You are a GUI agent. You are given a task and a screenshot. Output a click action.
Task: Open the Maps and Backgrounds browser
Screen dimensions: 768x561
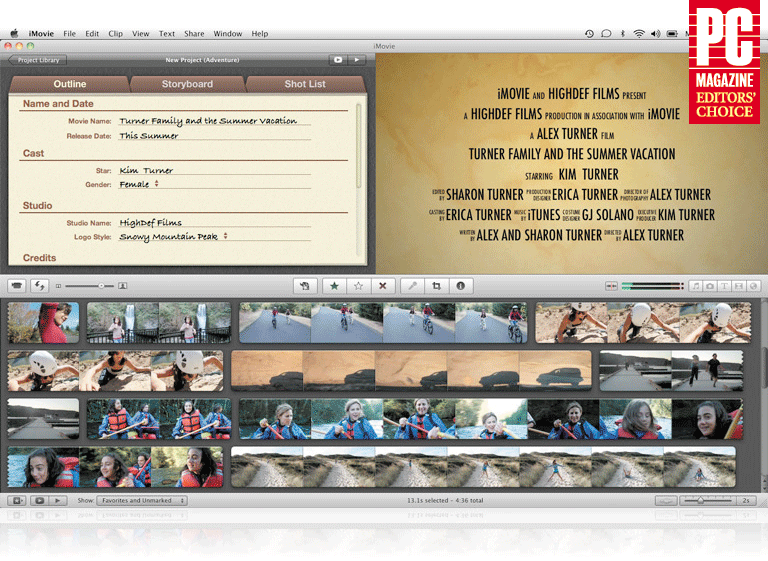click(x=753, y=286)
